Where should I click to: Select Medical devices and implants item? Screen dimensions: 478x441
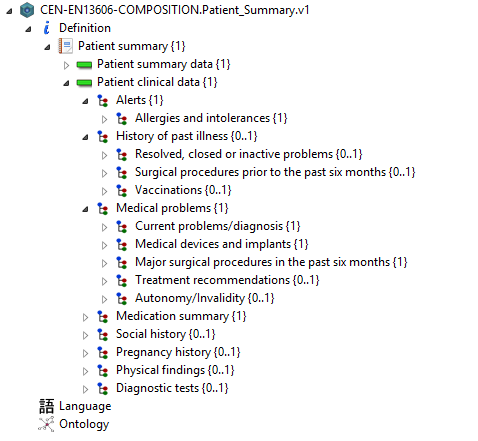(222, 244)
